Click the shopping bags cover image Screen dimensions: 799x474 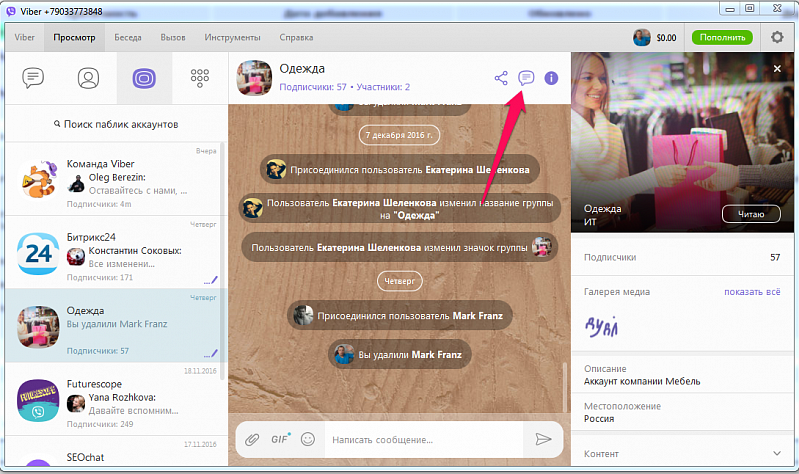683,143
